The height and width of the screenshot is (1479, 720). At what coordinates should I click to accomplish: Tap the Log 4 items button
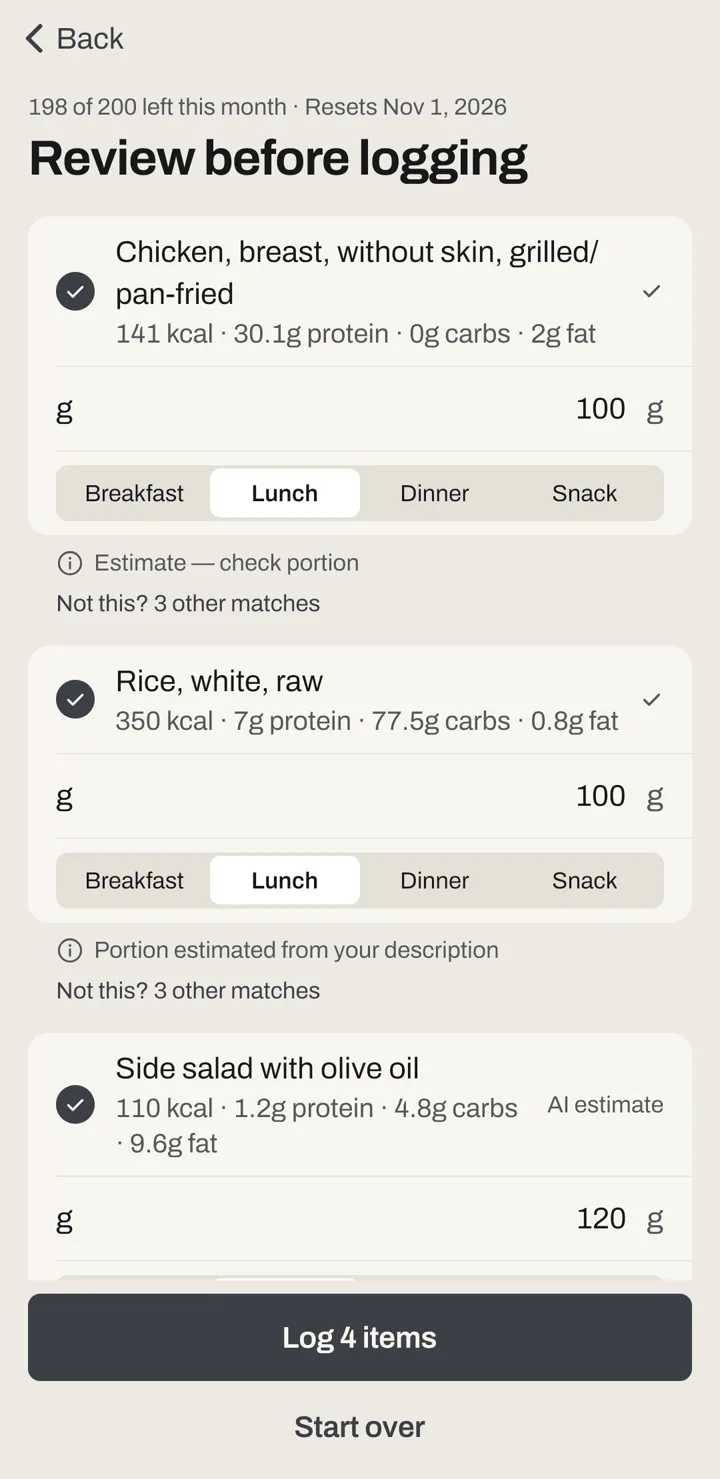(360, 1337)
